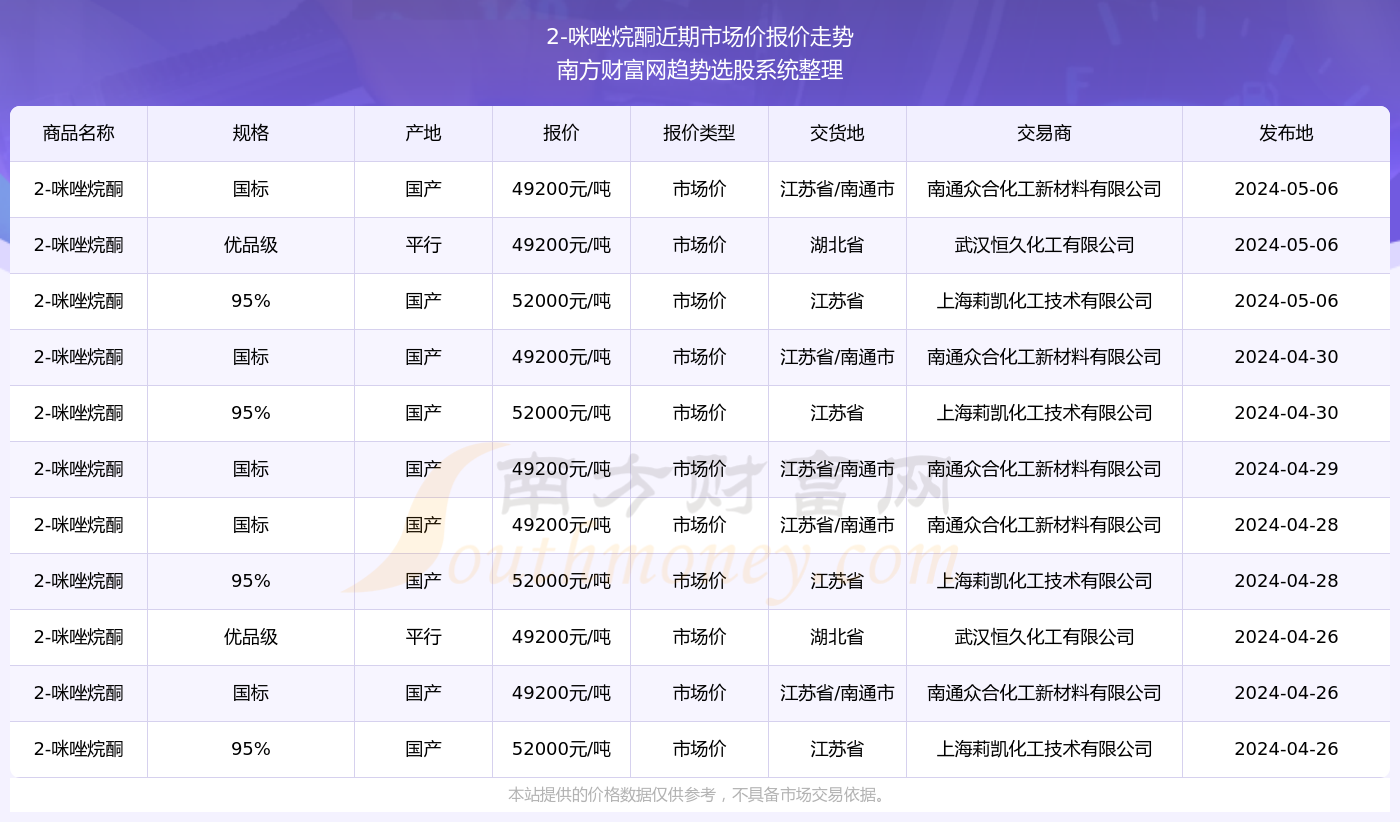This screenshot has width=1400, height=822.
Task: Click 平行 in the 2024-05-06 row
Action: click(x=424, y=245)
